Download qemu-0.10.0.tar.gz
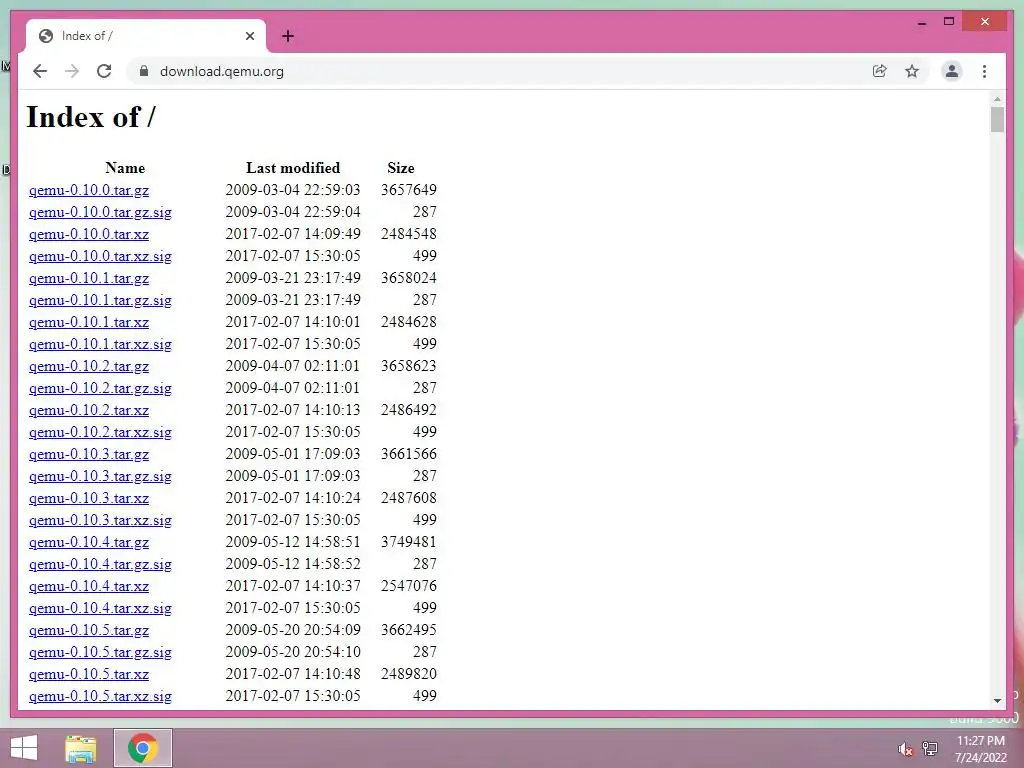 (89, 190)
